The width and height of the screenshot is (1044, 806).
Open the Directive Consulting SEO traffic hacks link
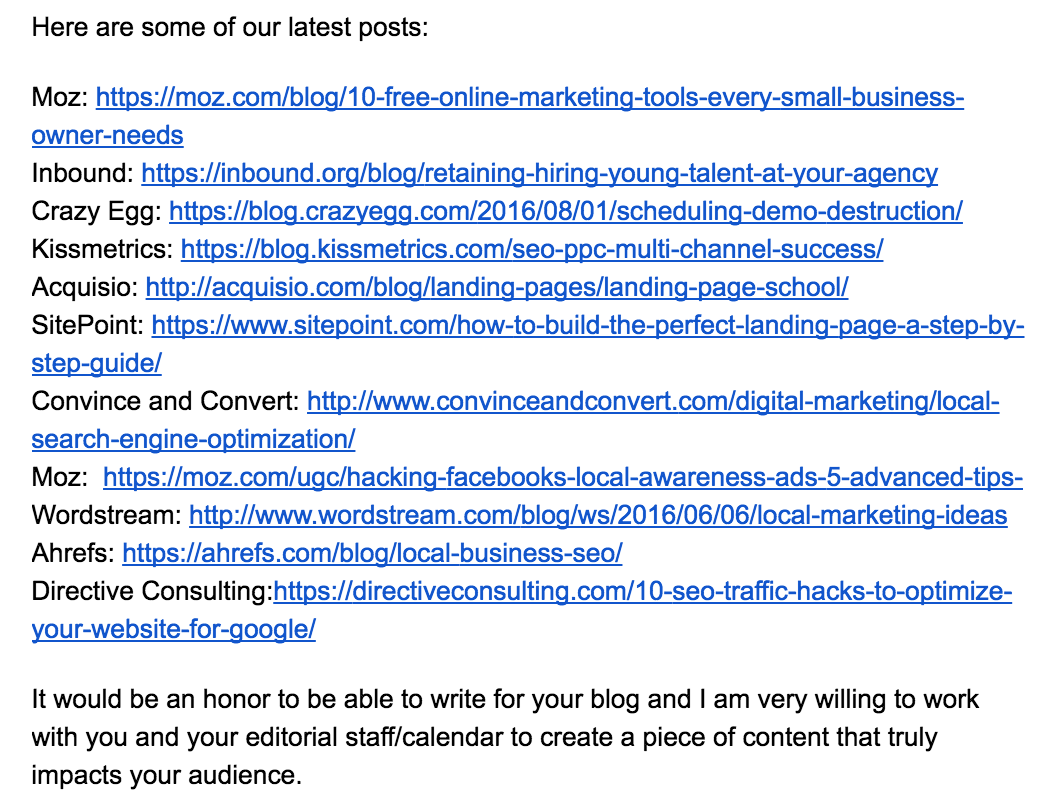(643, 592)
